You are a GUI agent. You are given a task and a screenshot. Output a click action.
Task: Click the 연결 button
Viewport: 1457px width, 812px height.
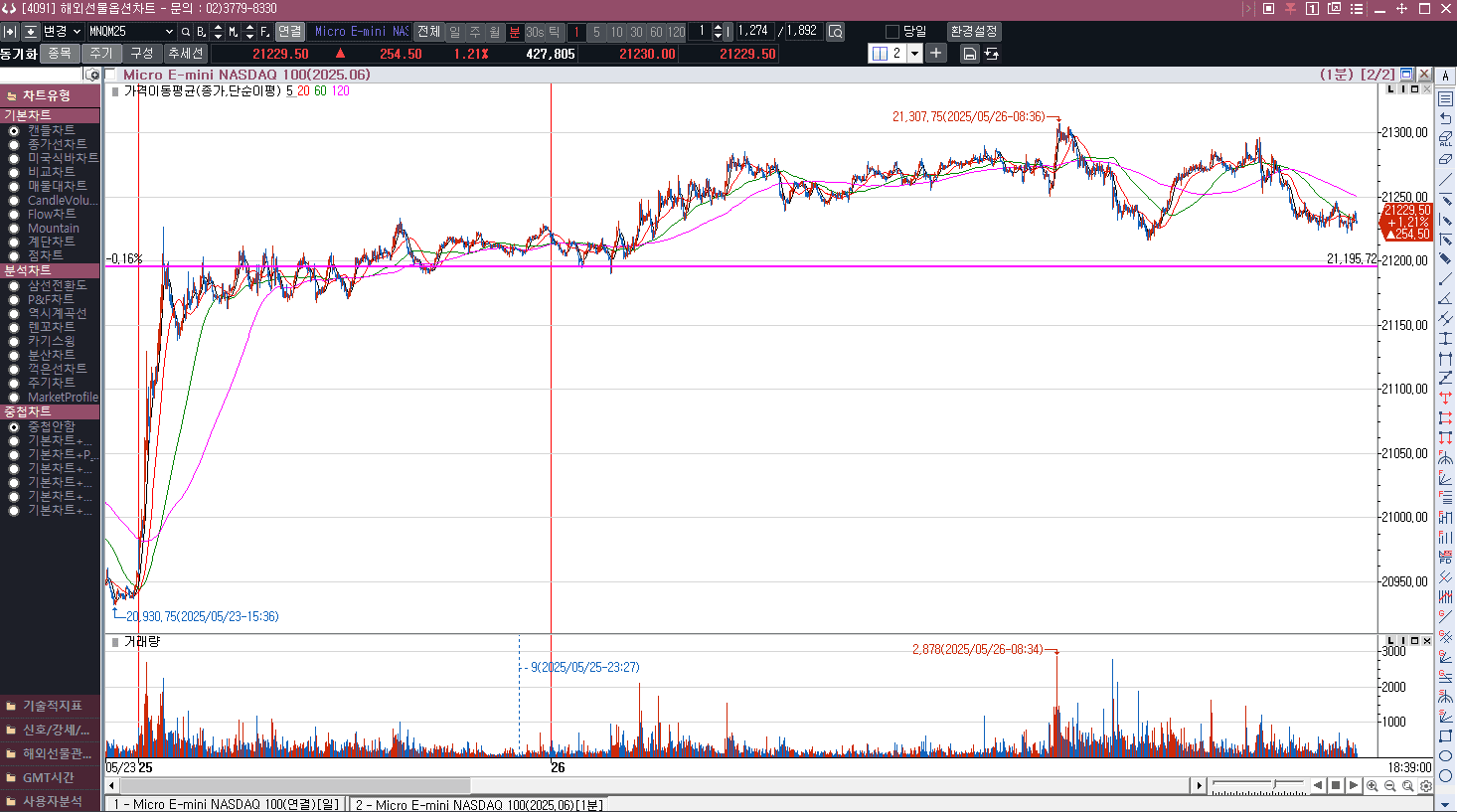[289, 32]
